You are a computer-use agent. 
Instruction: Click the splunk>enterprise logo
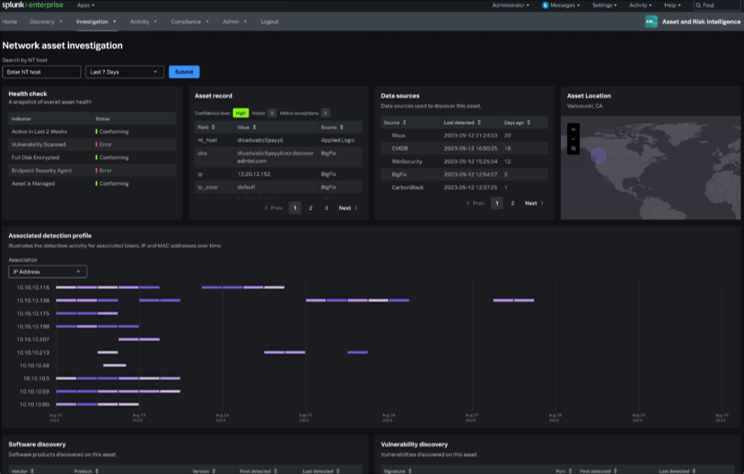[x=33, y=5]
